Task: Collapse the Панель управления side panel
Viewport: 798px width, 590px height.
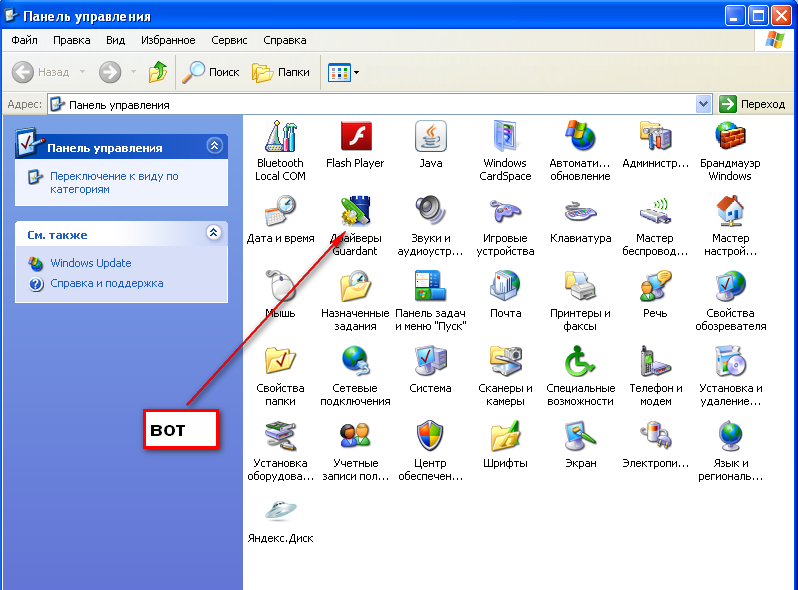Action: coord(214,146)
